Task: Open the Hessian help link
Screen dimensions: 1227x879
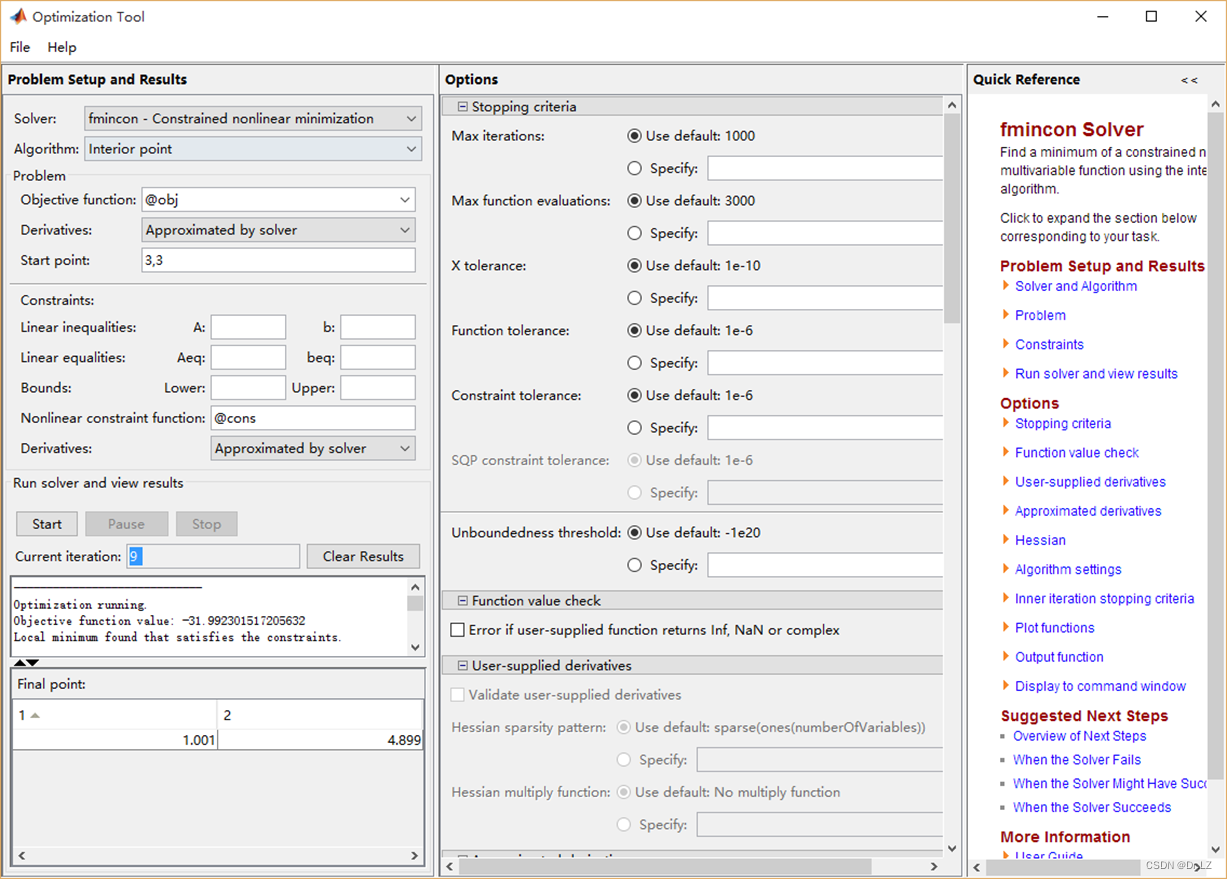Action: pyautogui.click(x=1040, y=540)
